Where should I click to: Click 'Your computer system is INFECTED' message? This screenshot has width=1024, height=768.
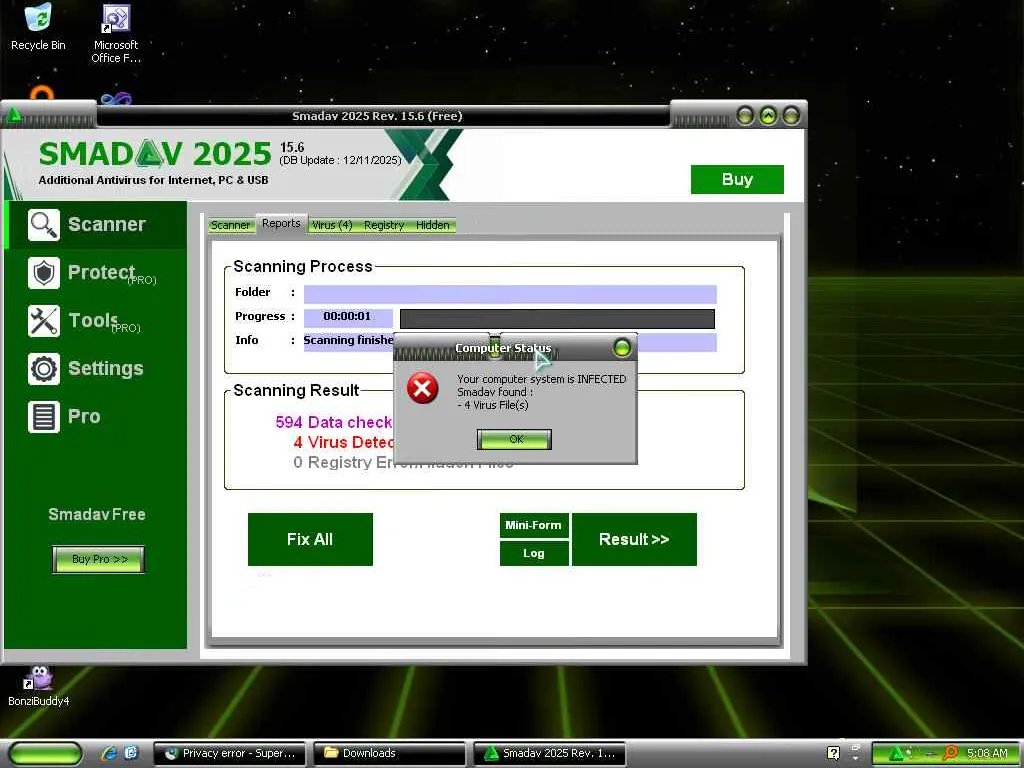click(x=541, y=379)
